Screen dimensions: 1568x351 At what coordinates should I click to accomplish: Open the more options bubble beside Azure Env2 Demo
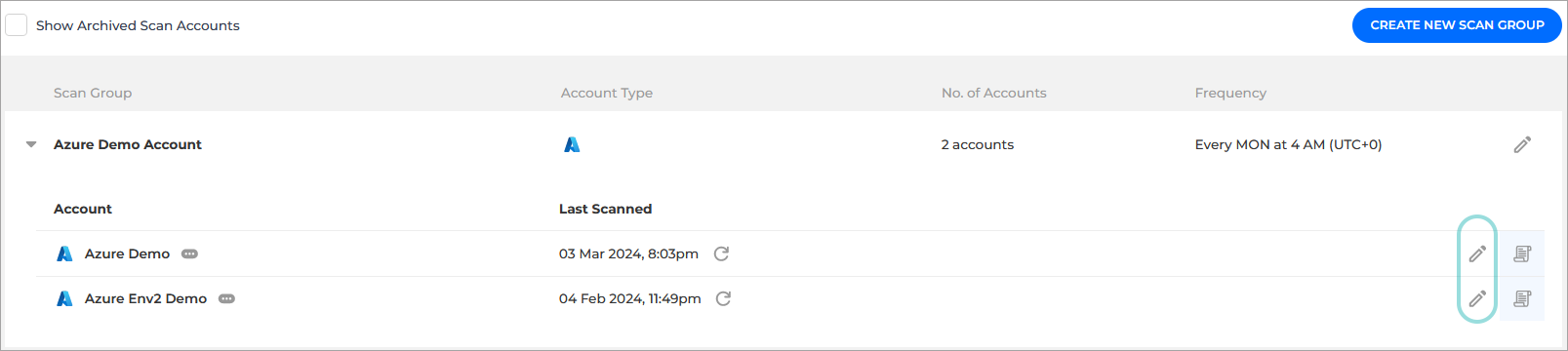pyautogui.click(x=226, y=298)
